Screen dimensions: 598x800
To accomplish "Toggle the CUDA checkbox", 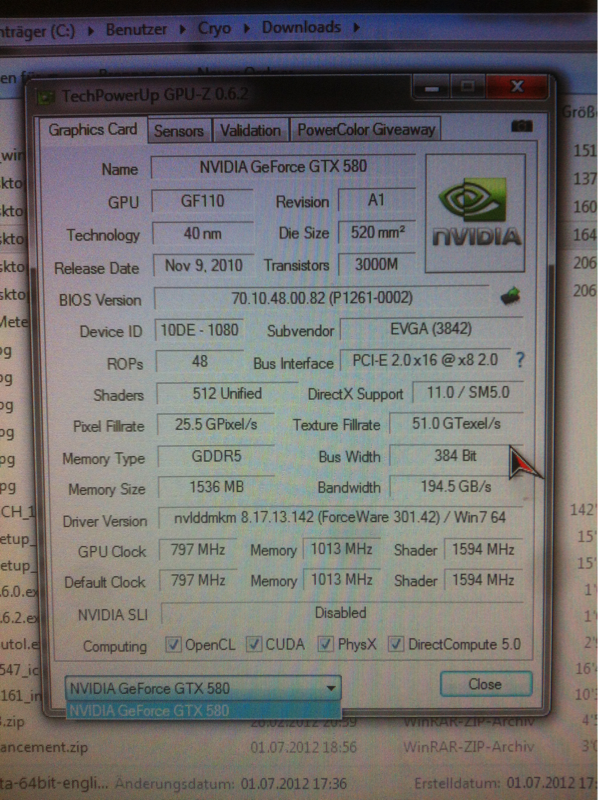I will (254, 644).
